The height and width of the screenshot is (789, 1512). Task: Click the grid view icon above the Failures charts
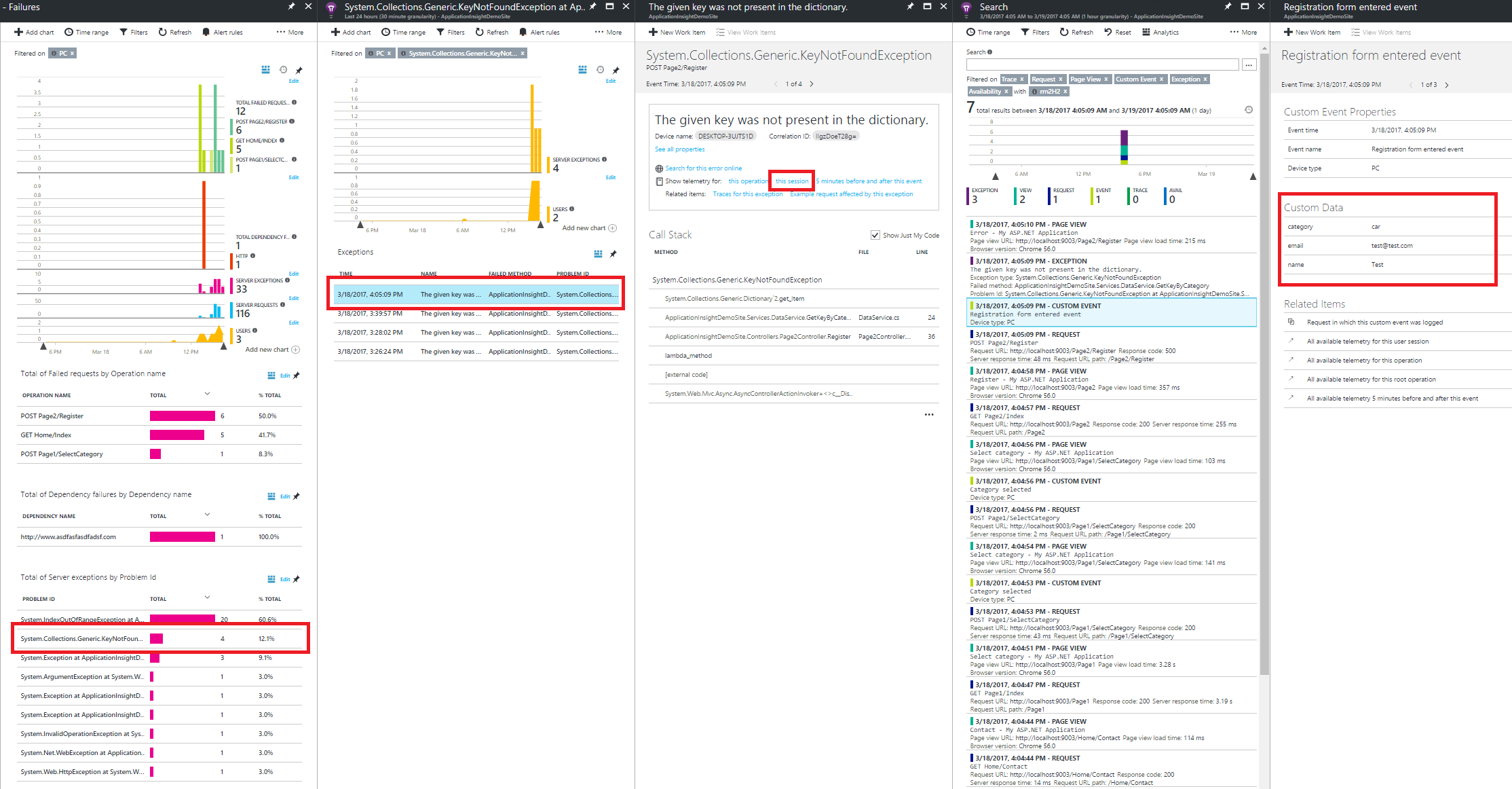[265, 69]
